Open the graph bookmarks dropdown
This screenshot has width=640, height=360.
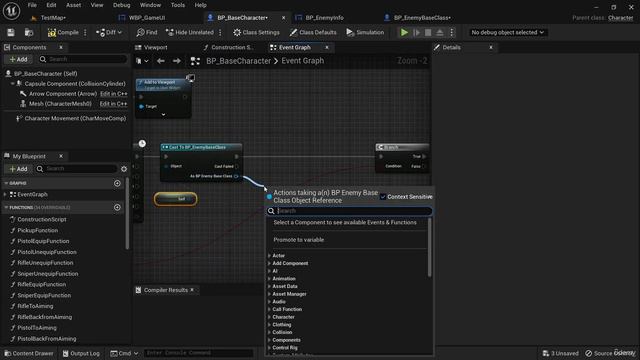[142, 61]
